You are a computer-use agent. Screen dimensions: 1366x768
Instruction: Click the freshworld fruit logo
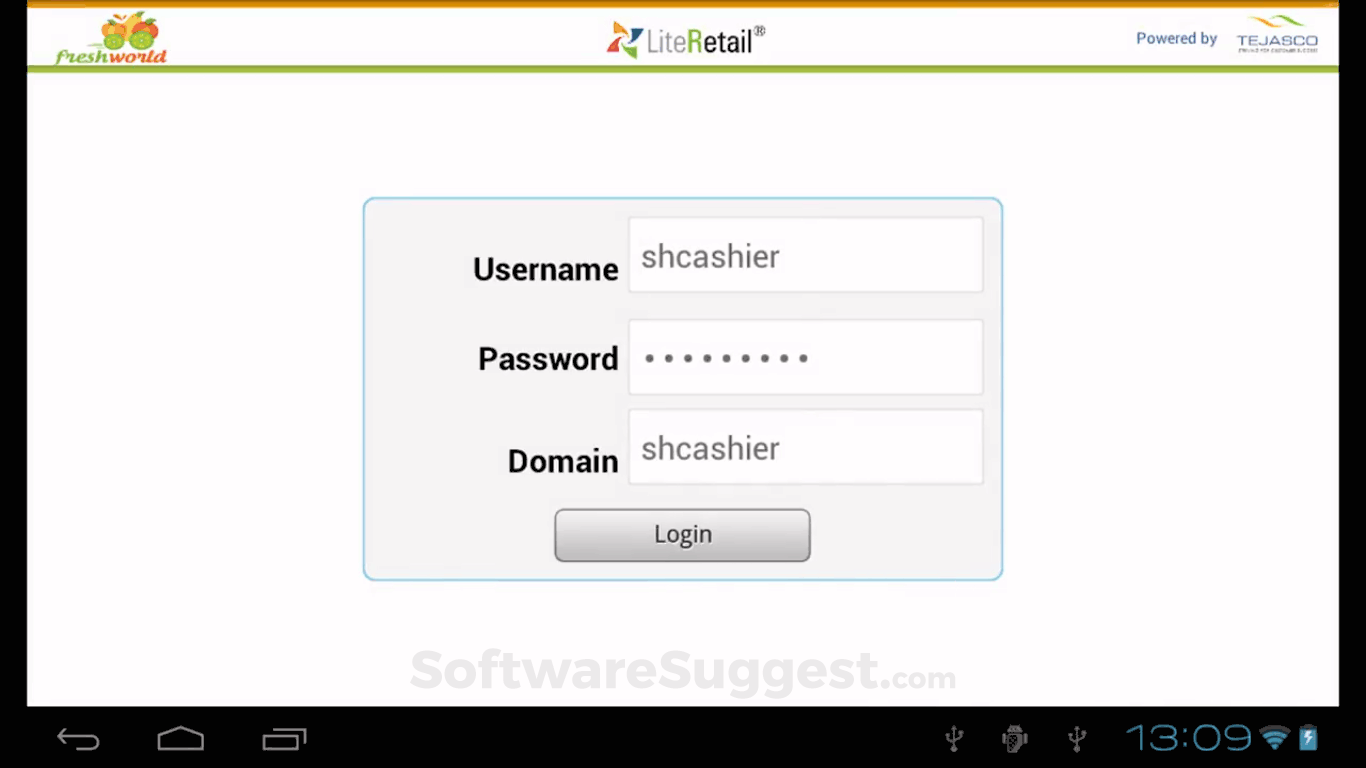click(111, 38)
